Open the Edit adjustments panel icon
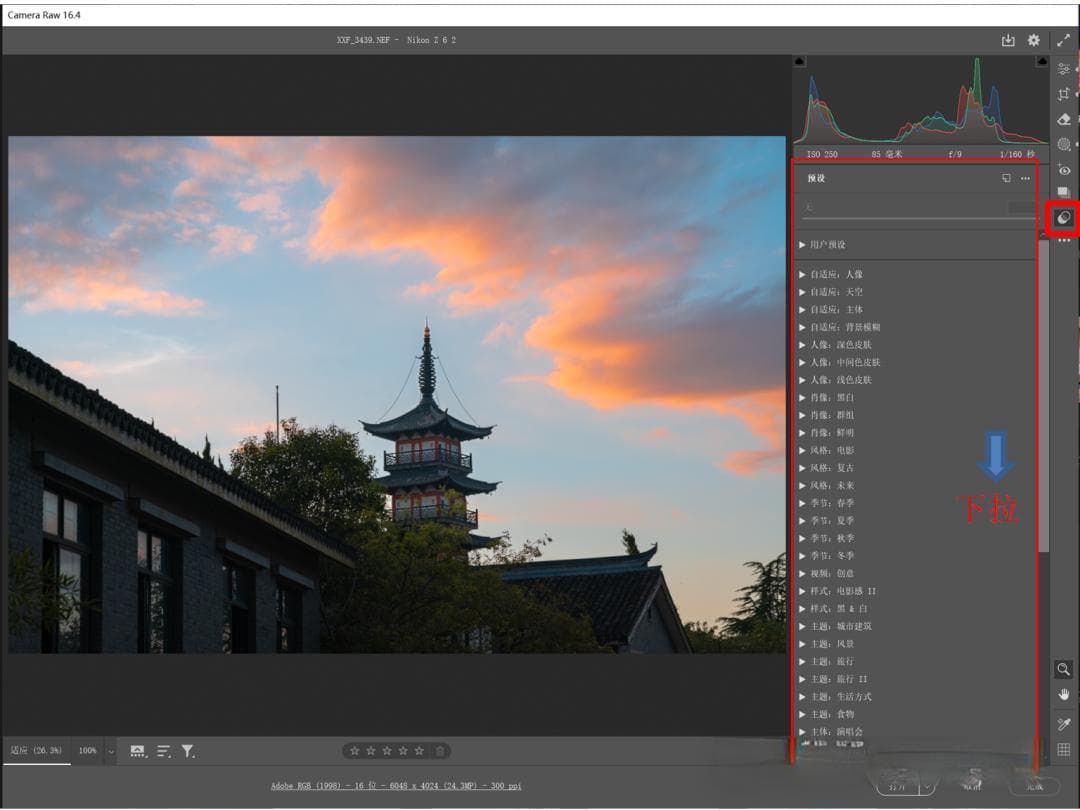Viewport: 1080px width, 810px height. click(x=1063, y=69)
